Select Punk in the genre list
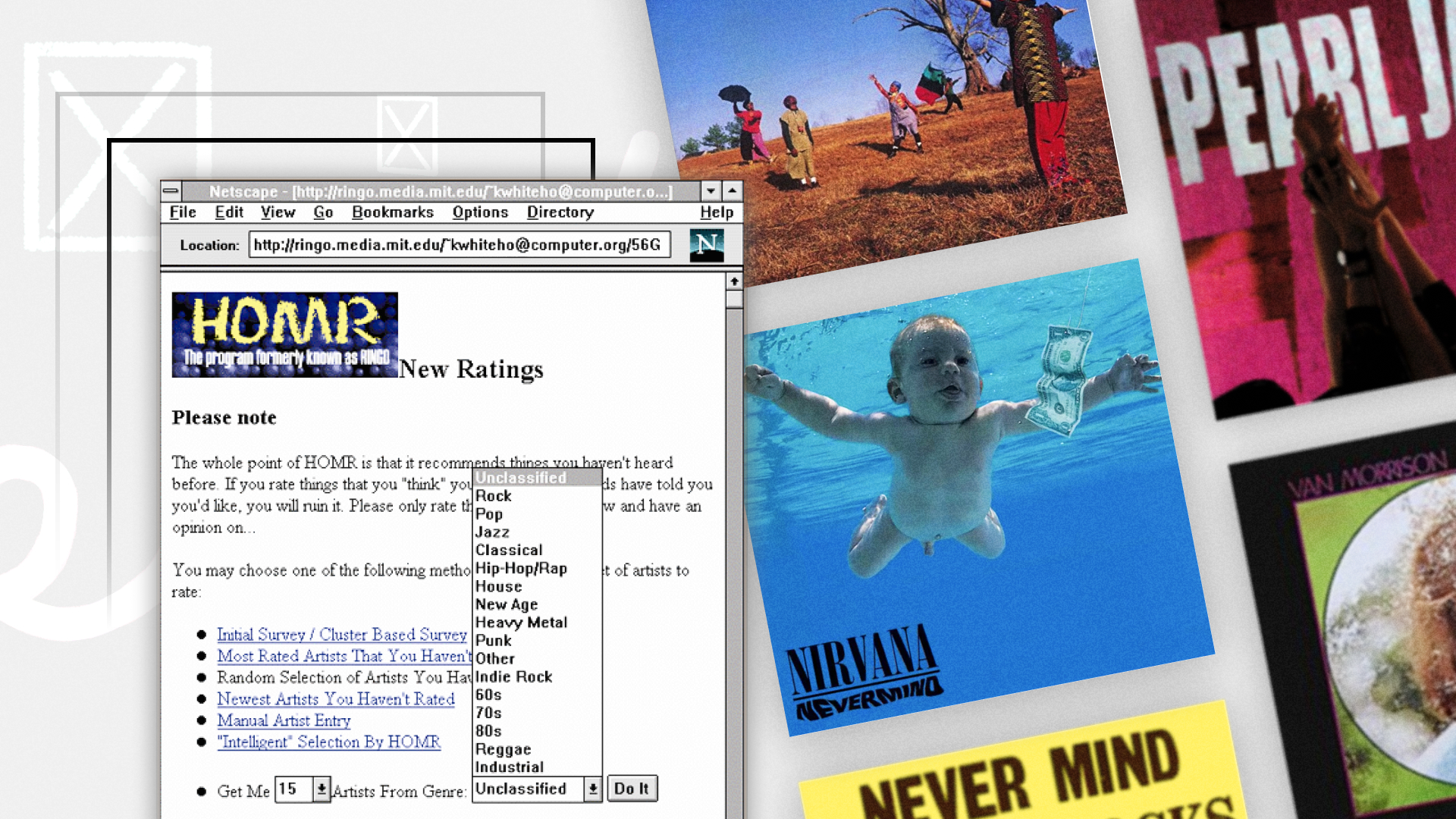Screen dimensions: 1456x819 (537, 641)
